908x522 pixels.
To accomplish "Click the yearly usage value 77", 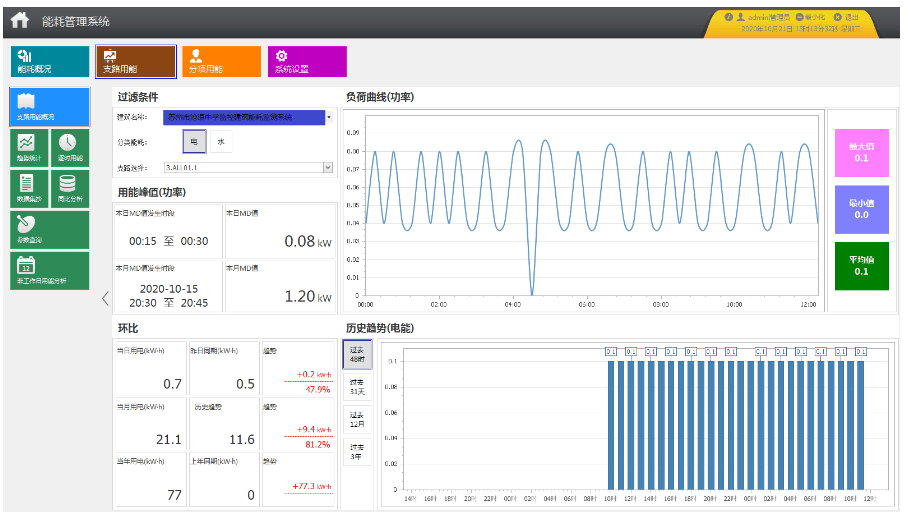I will [x=174, y=495].
